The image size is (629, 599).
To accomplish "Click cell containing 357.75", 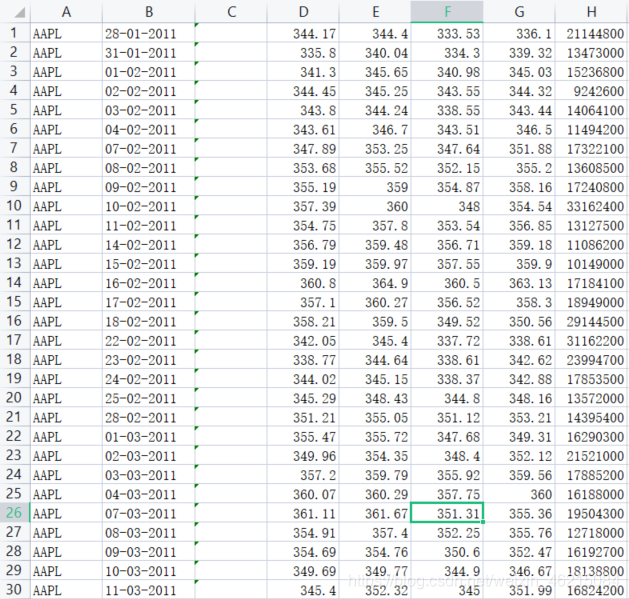I will [447, 493].
